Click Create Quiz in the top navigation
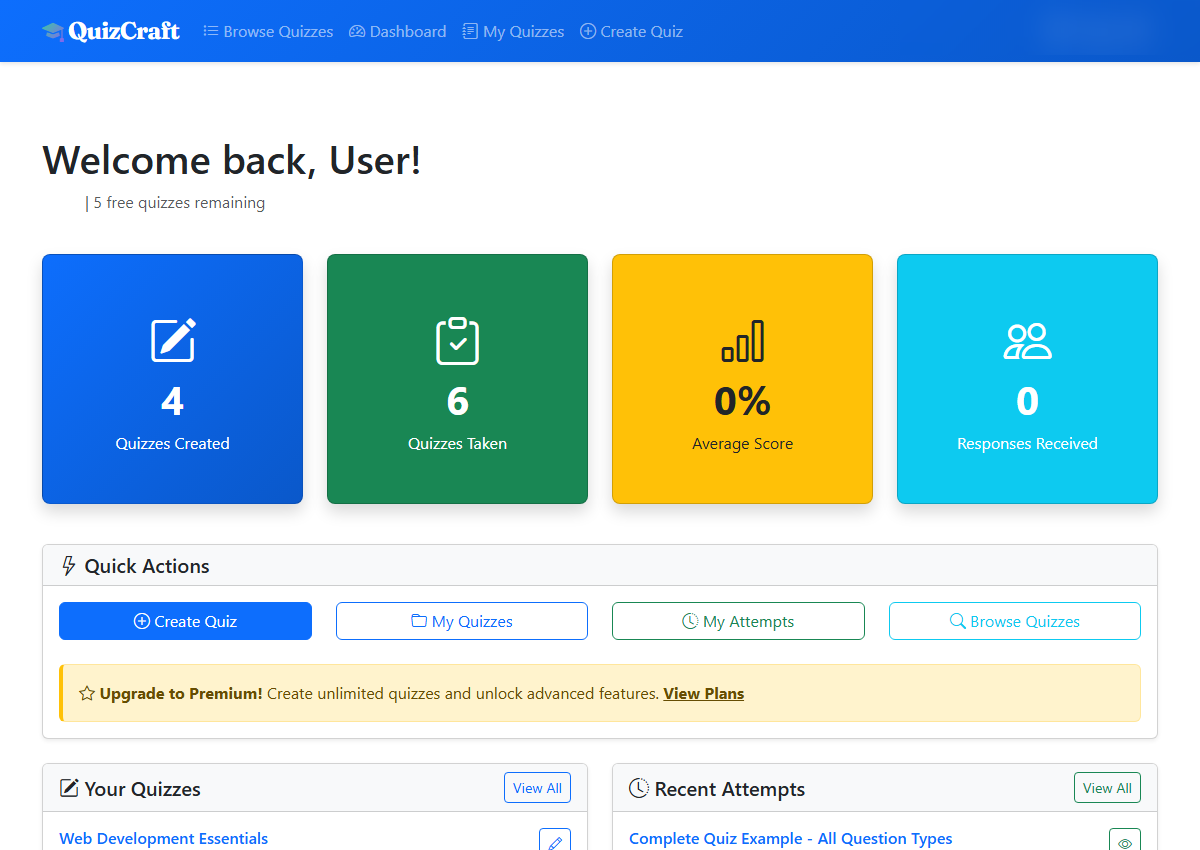 pos(631,31)
